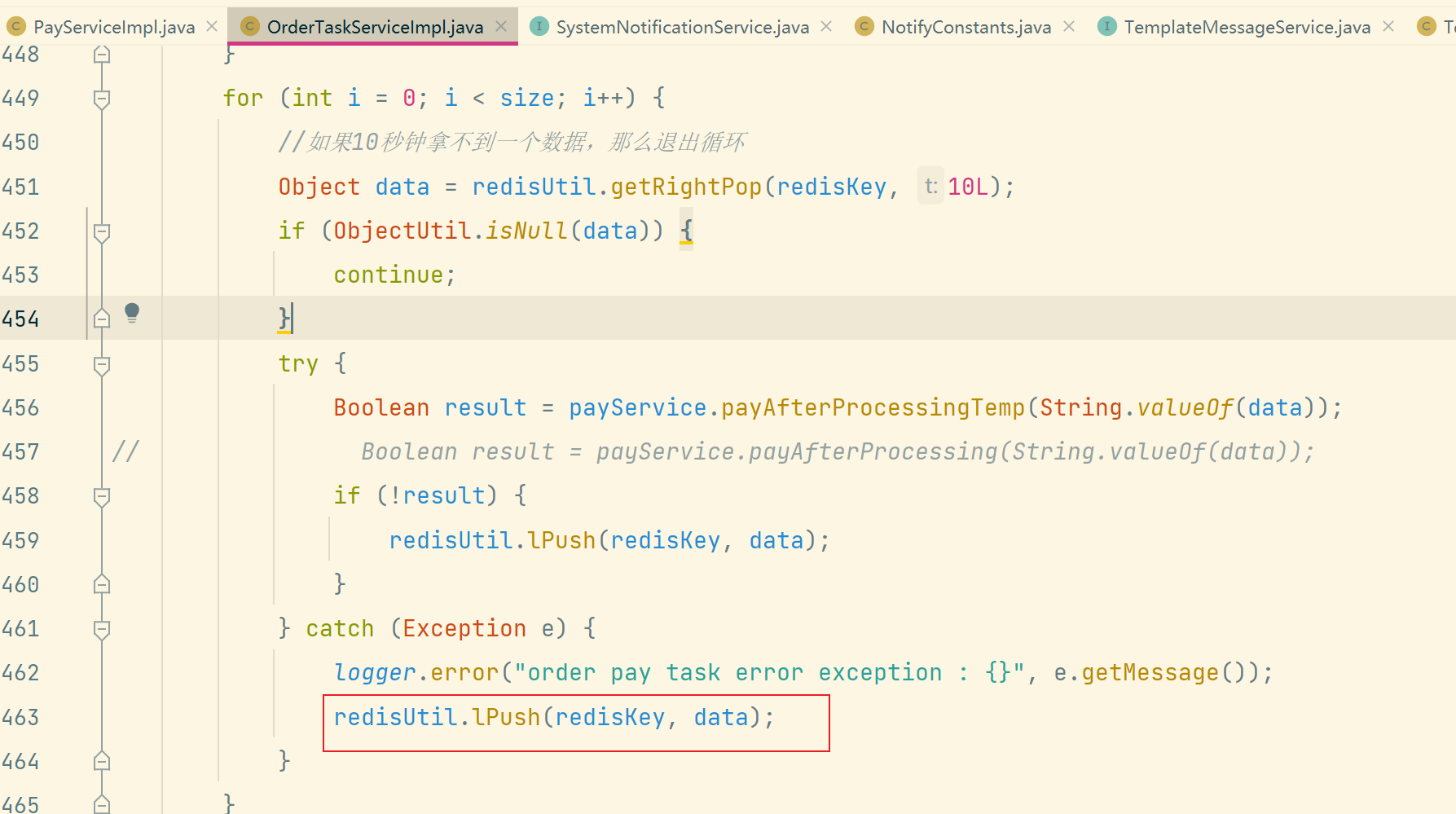The height and width of the screenshot is (814, 1456).
Task: Switch to TemplateMessageService.java tab
Action: point(1247,27)
